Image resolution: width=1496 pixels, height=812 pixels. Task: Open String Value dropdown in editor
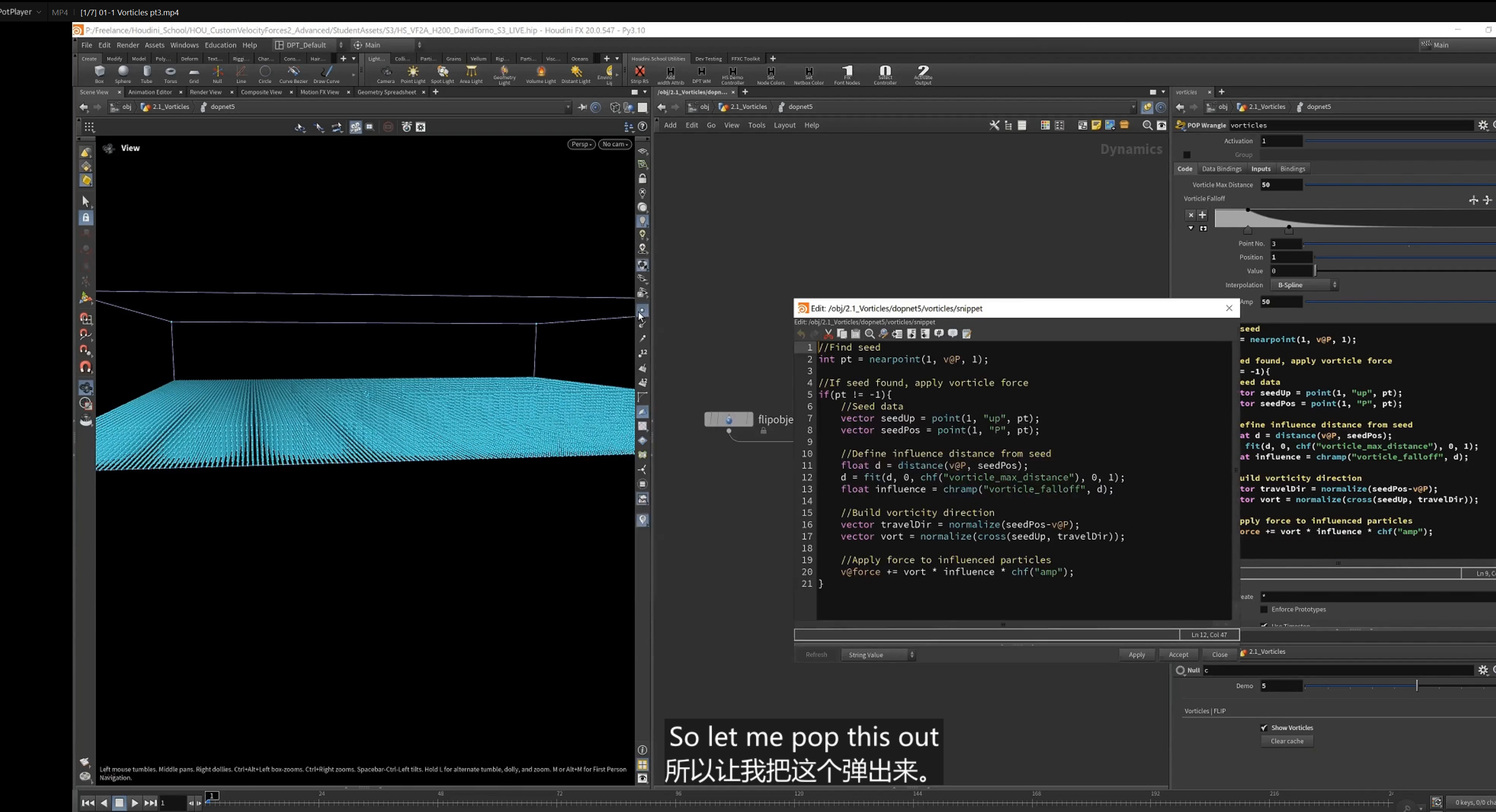coord(878,655)
